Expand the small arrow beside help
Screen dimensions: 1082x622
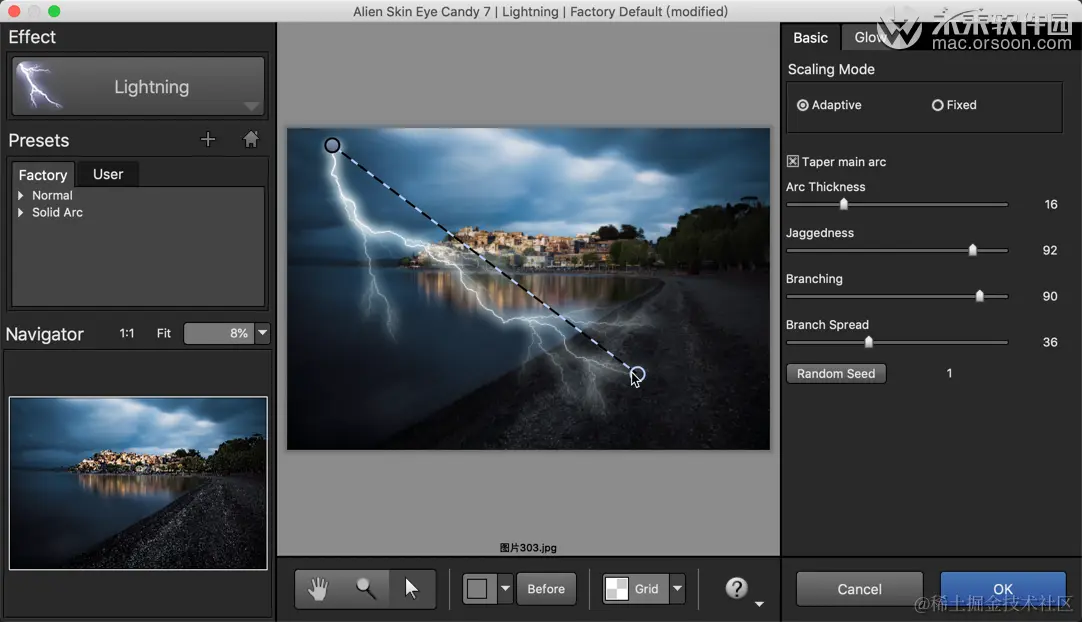click(759, 604)
